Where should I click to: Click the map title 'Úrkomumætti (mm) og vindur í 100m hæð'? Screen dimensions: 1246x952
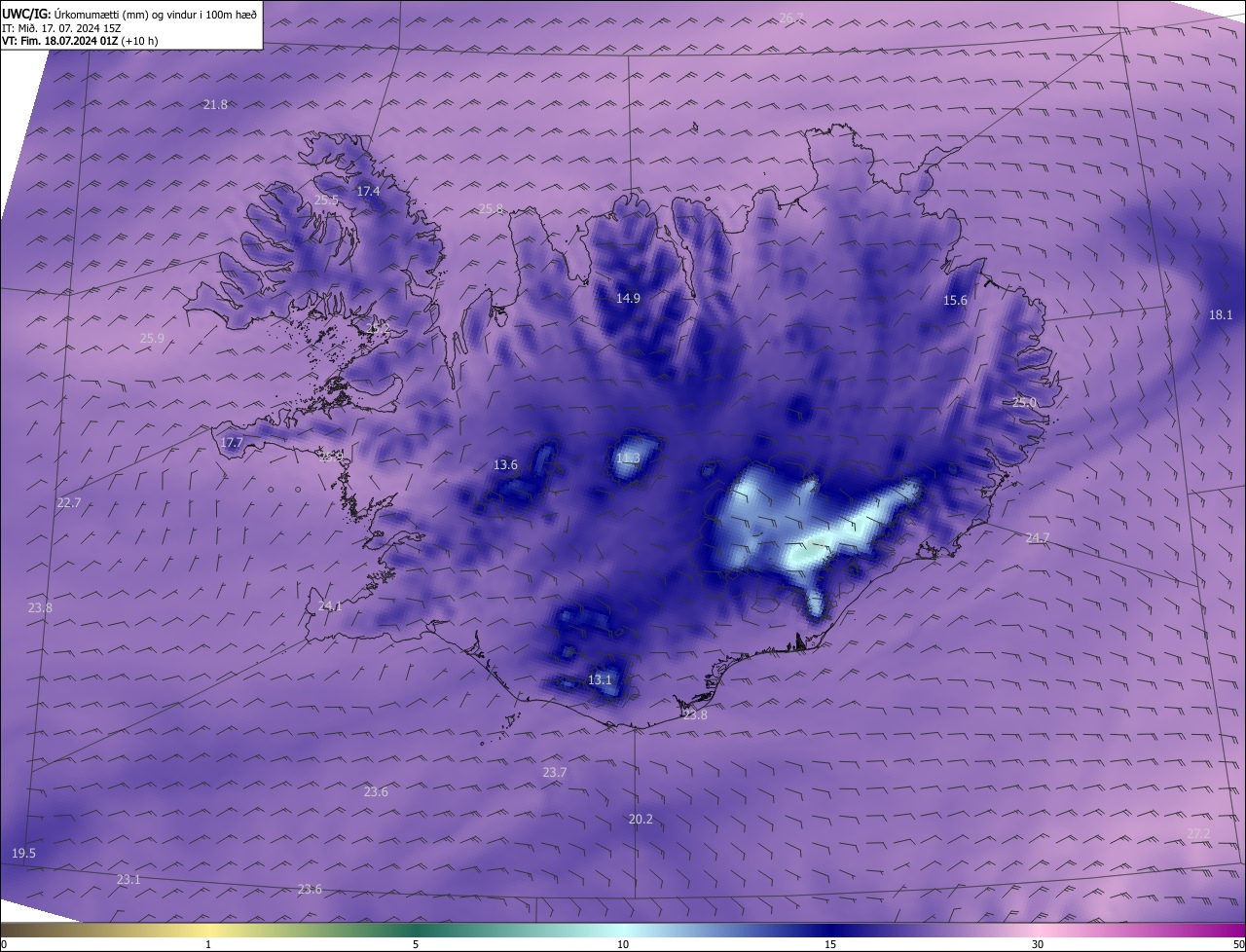pyautogui.click(x=156, y=15)
